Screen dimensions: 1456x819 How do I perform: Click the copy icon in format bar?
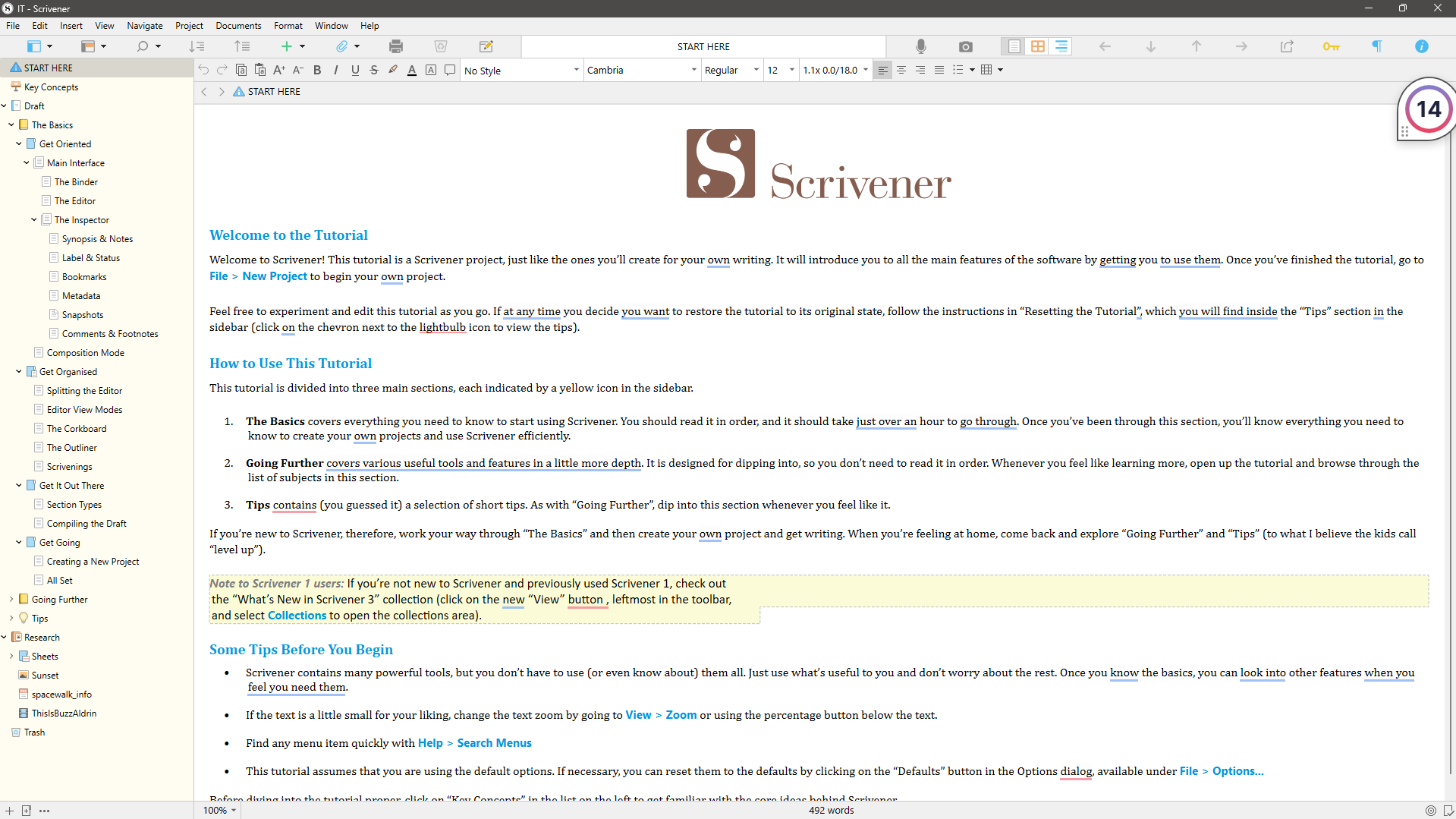(x=241, y=70)
